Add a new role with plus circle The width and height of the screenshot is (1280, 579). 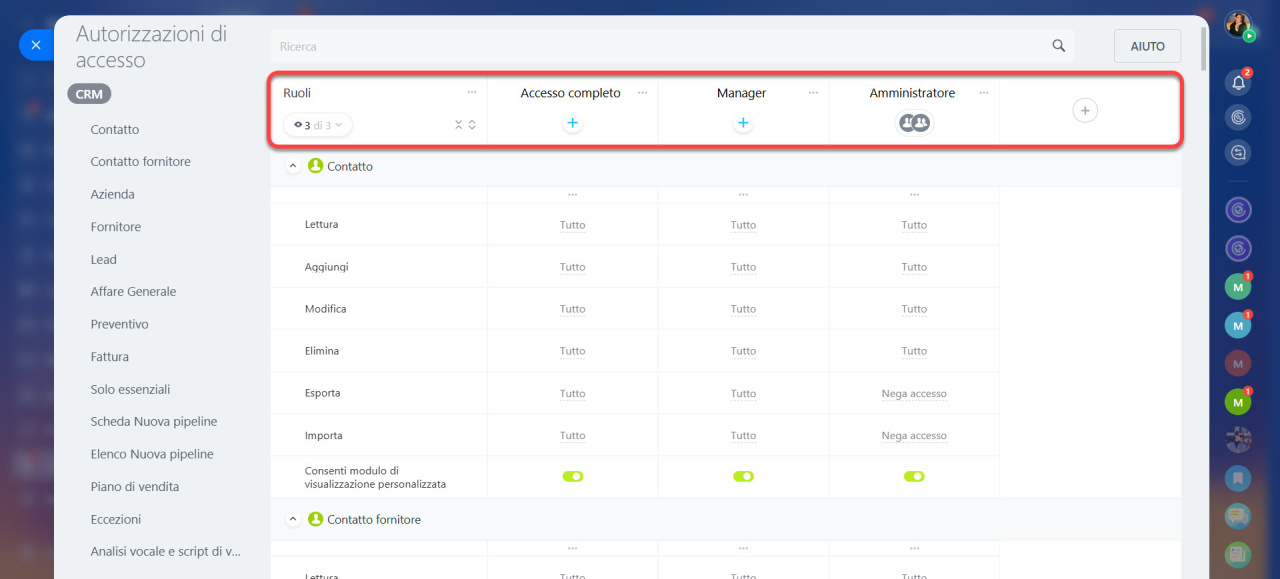(1085, 110)
